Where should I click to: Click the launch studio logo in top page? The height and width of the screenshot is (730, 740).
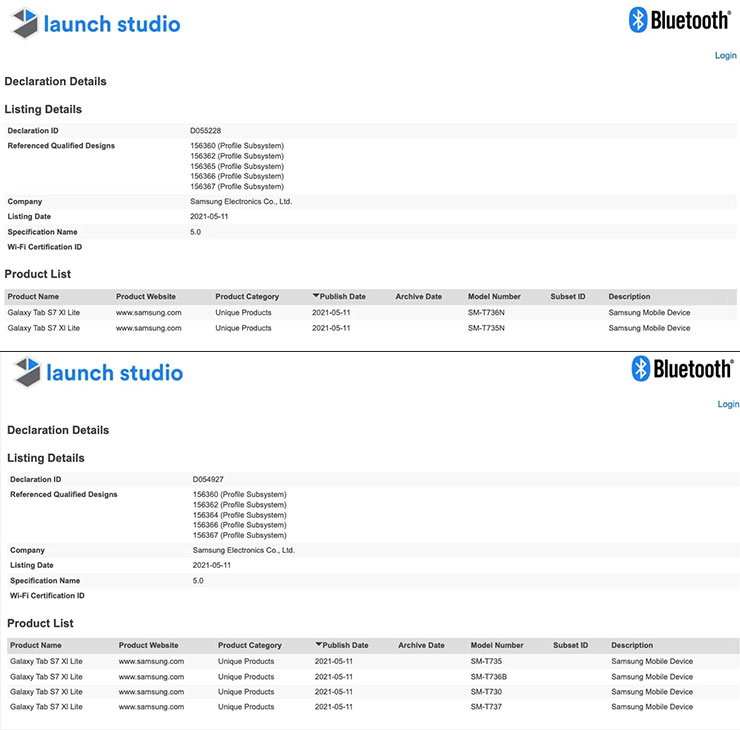tap(96, 24)
